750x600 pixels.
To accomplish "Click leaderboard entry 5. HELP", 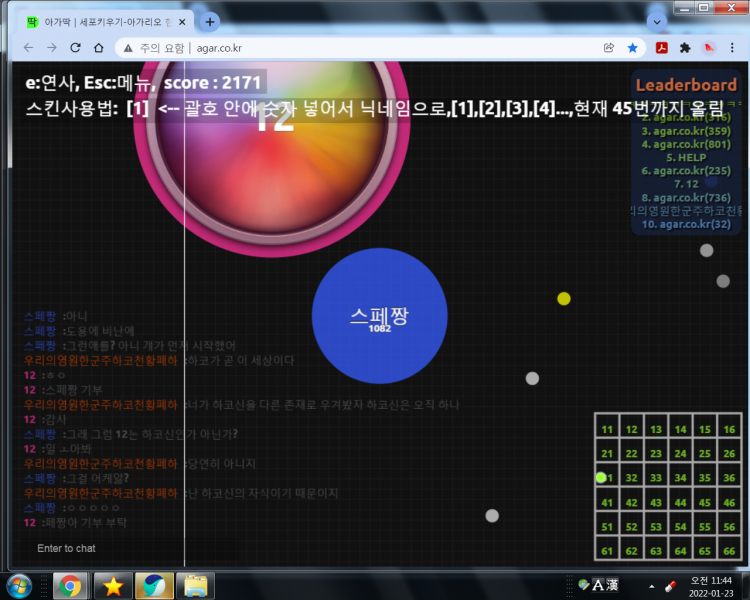I will point(686,157).
